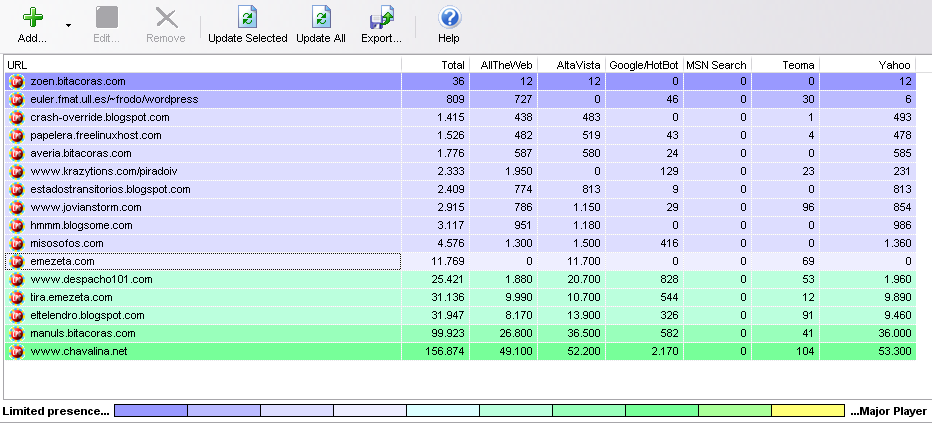Click the Remove X icon
Image resolution: width=932 pixels, height=423 pixels.
(x=166, y=17)
